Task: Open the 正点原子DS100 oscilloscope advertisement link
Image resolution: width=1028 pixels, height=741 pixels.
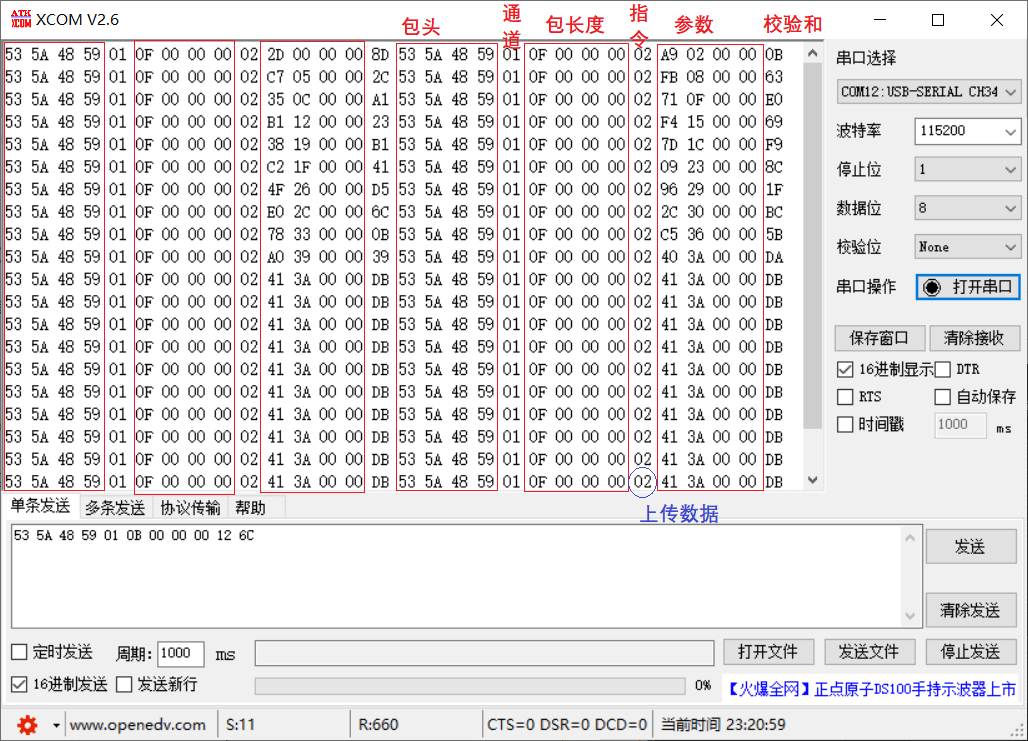Action: coord(872,689)
